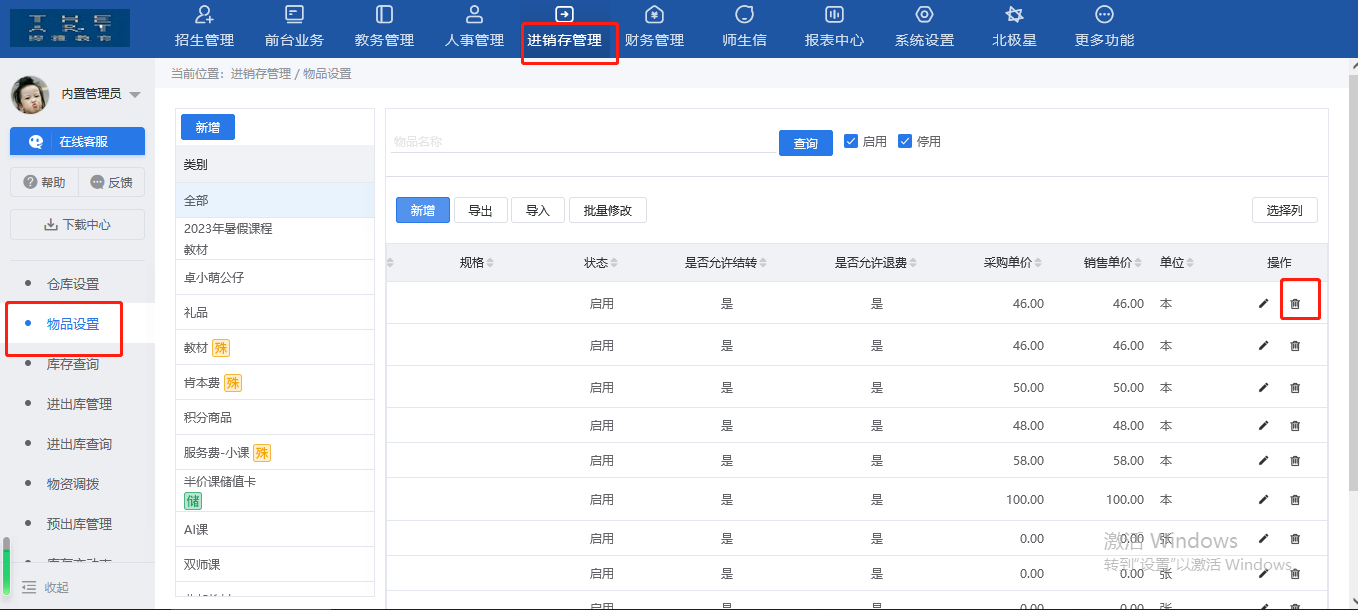Sort by 销售单价 column arrows

tap(1138, 263)
